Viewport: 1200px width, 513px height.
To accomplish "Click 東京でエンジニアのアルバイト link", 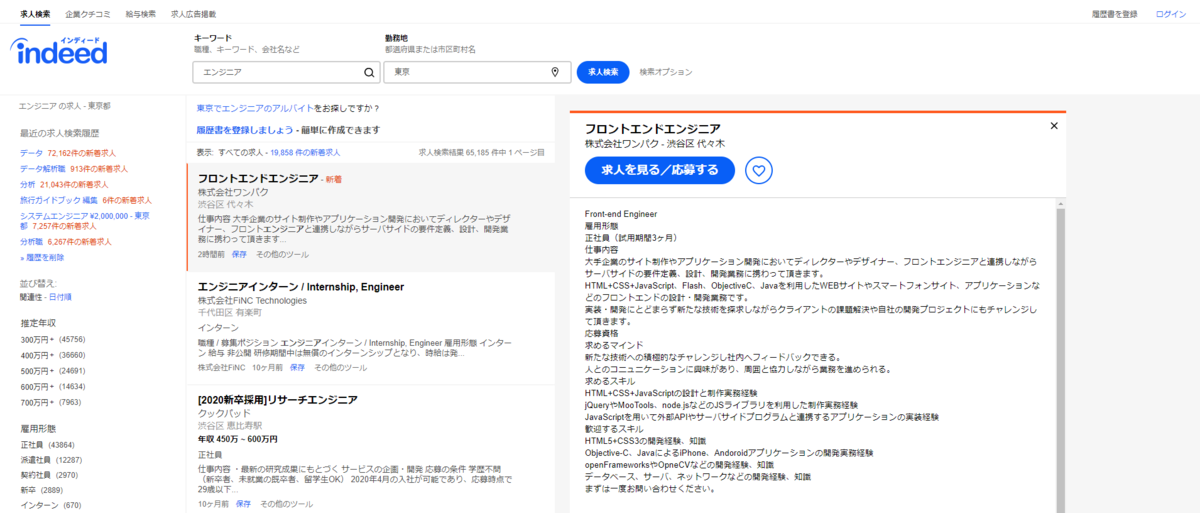I will coord(255,108).
